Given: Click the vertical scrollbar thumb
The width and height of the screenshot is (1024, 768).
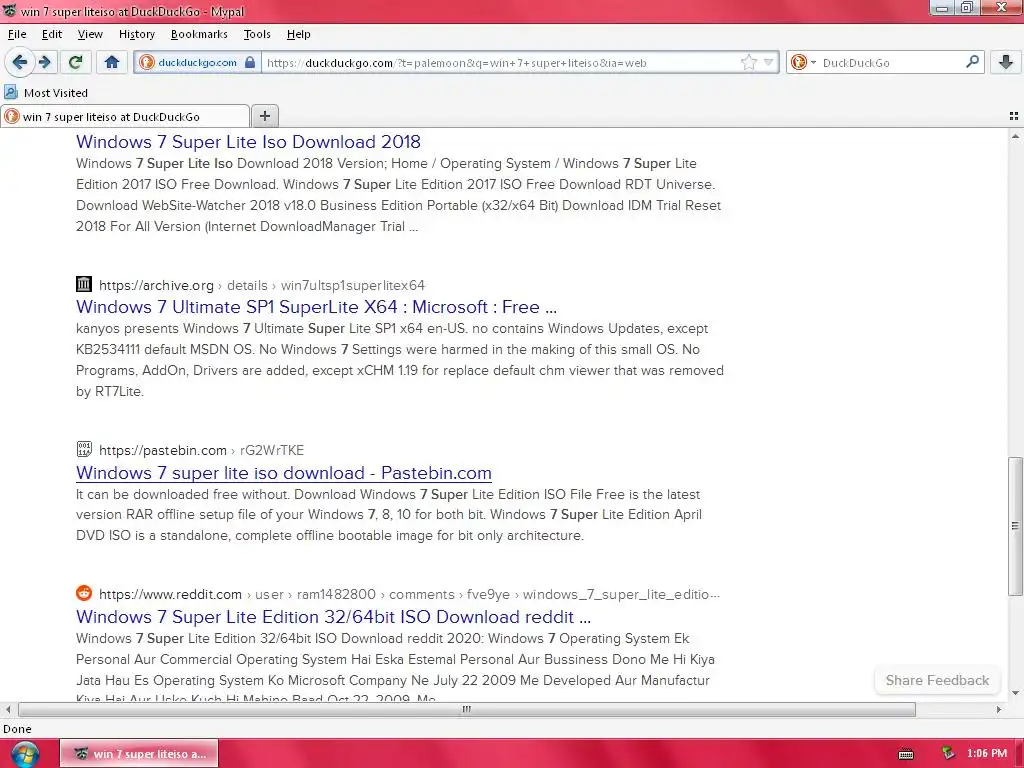Looking at the screenshot, I should point(1015,526).
